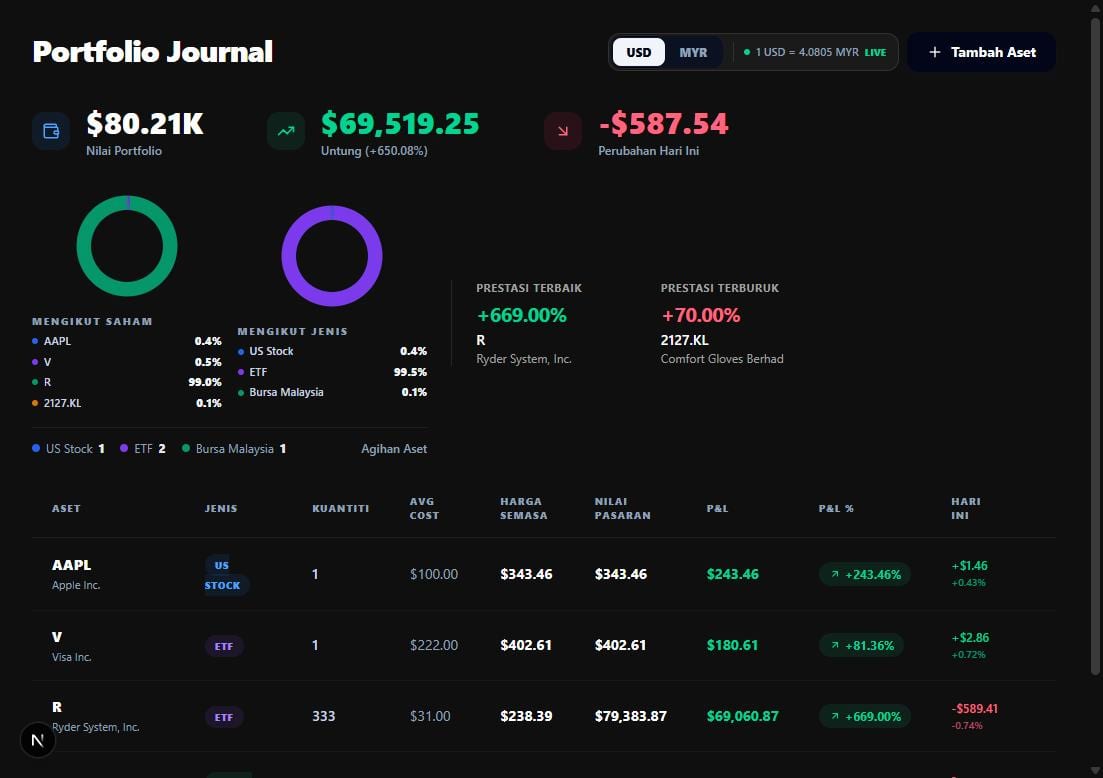Screen dimensions: 1103x778
Task: Click the Agihan Aset label
Action: [x=394, y=449]
